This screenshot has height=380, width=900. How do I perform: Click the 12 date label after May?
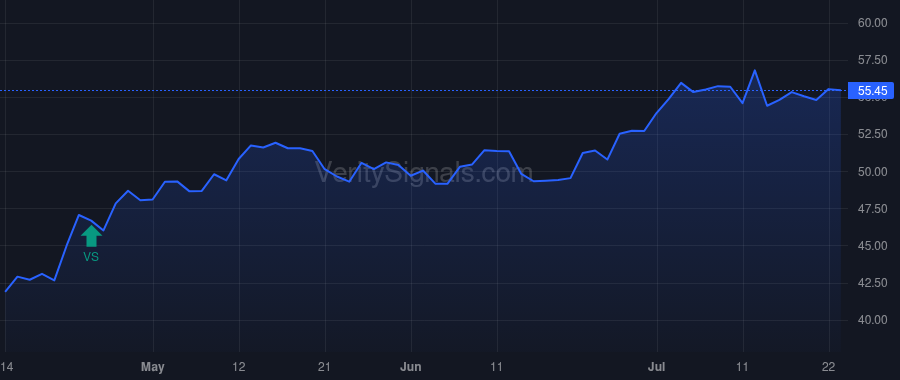[239, 367]
